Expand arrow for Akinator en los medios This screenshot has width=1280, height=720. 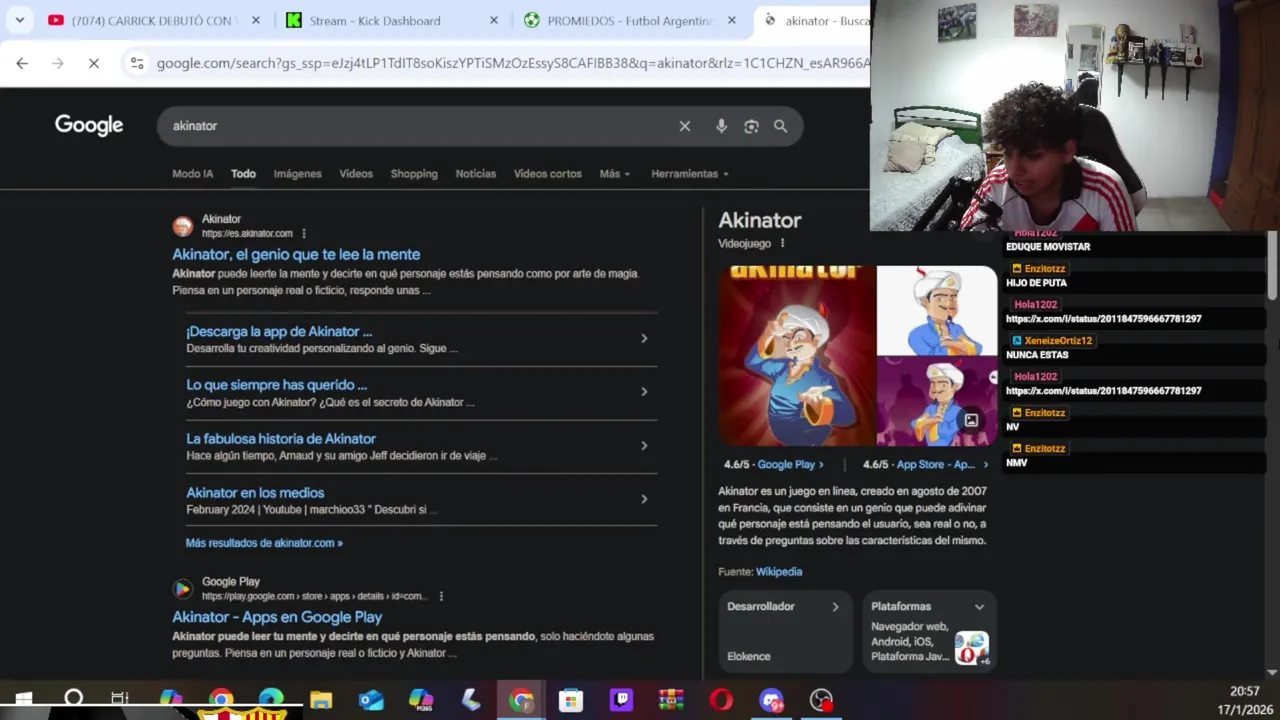click(644, 499)
